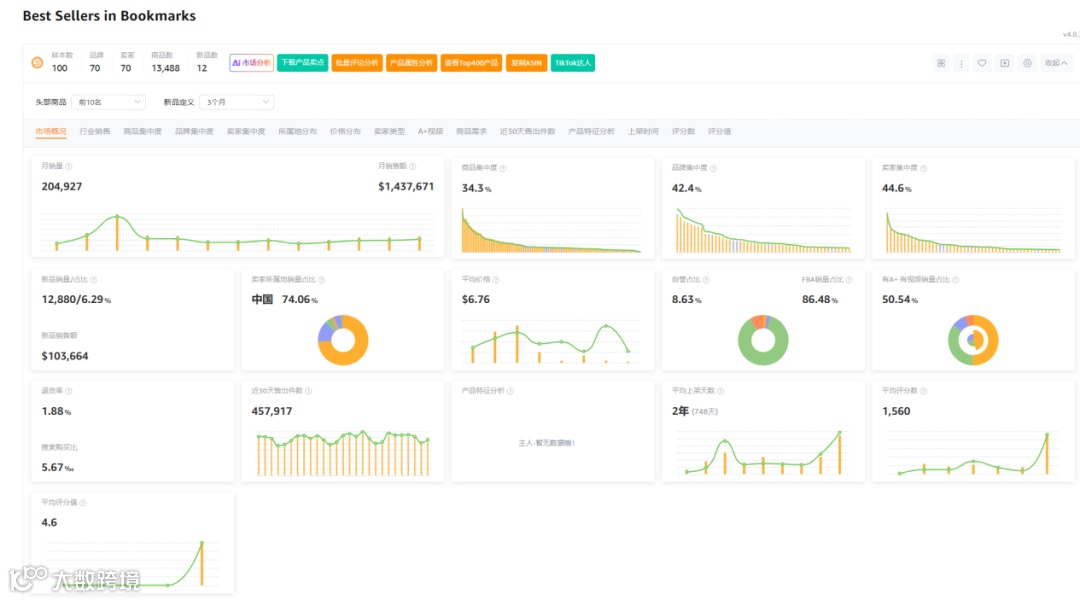
Task: Click help icon beside 品牌集中度 card title
Action: (x=713, y=168)
